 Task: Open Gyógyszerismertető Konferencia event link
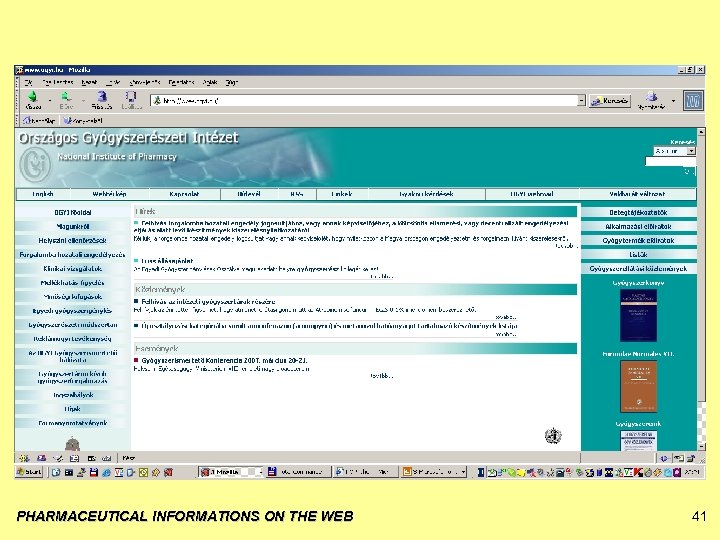tap(224, 360)
